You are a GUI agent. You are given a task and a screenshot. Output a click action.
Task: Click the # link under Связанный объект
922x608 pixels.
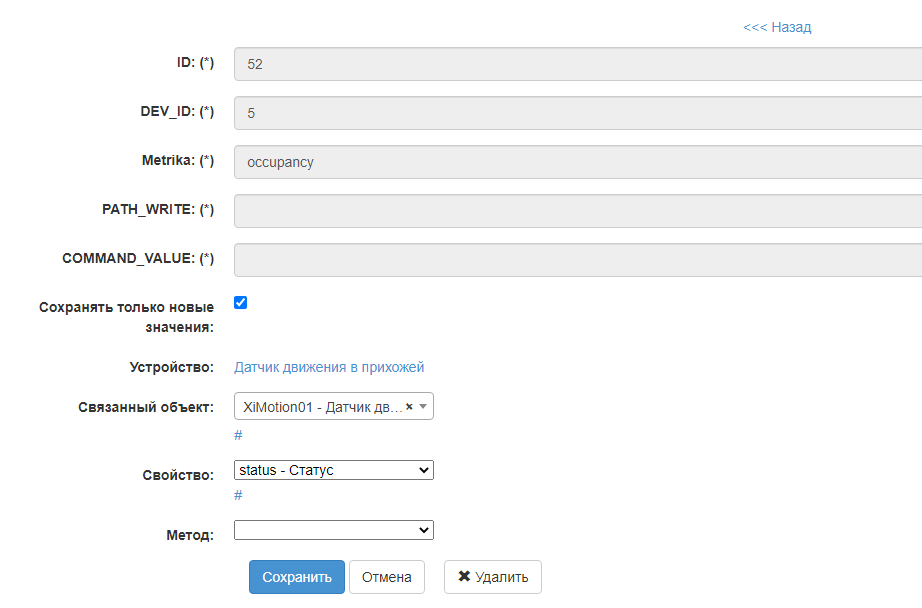(238, 435)
